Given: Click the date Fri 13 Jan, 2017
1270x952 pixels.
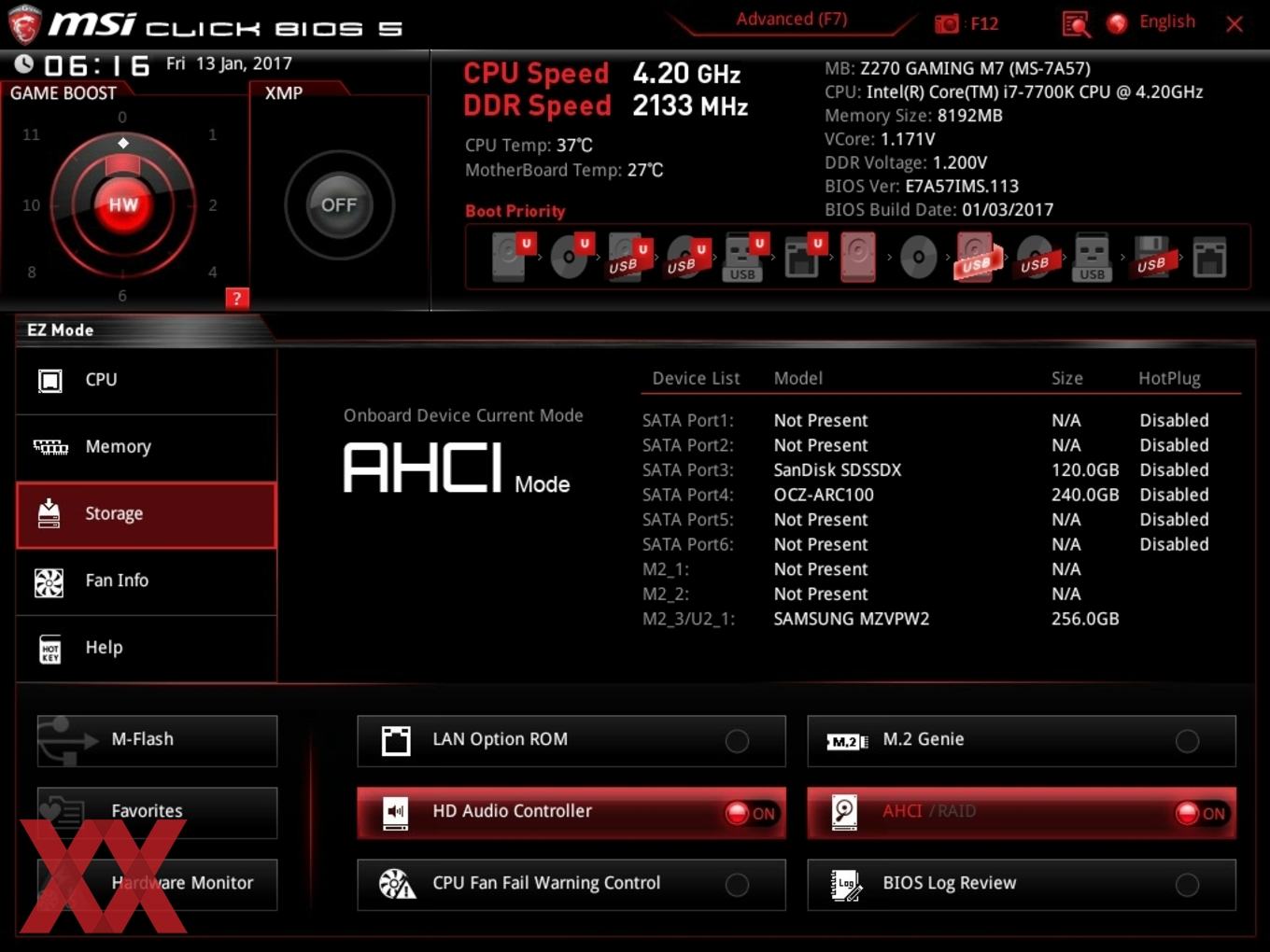Looking at the screenshot, I should (x=229, y=63).
